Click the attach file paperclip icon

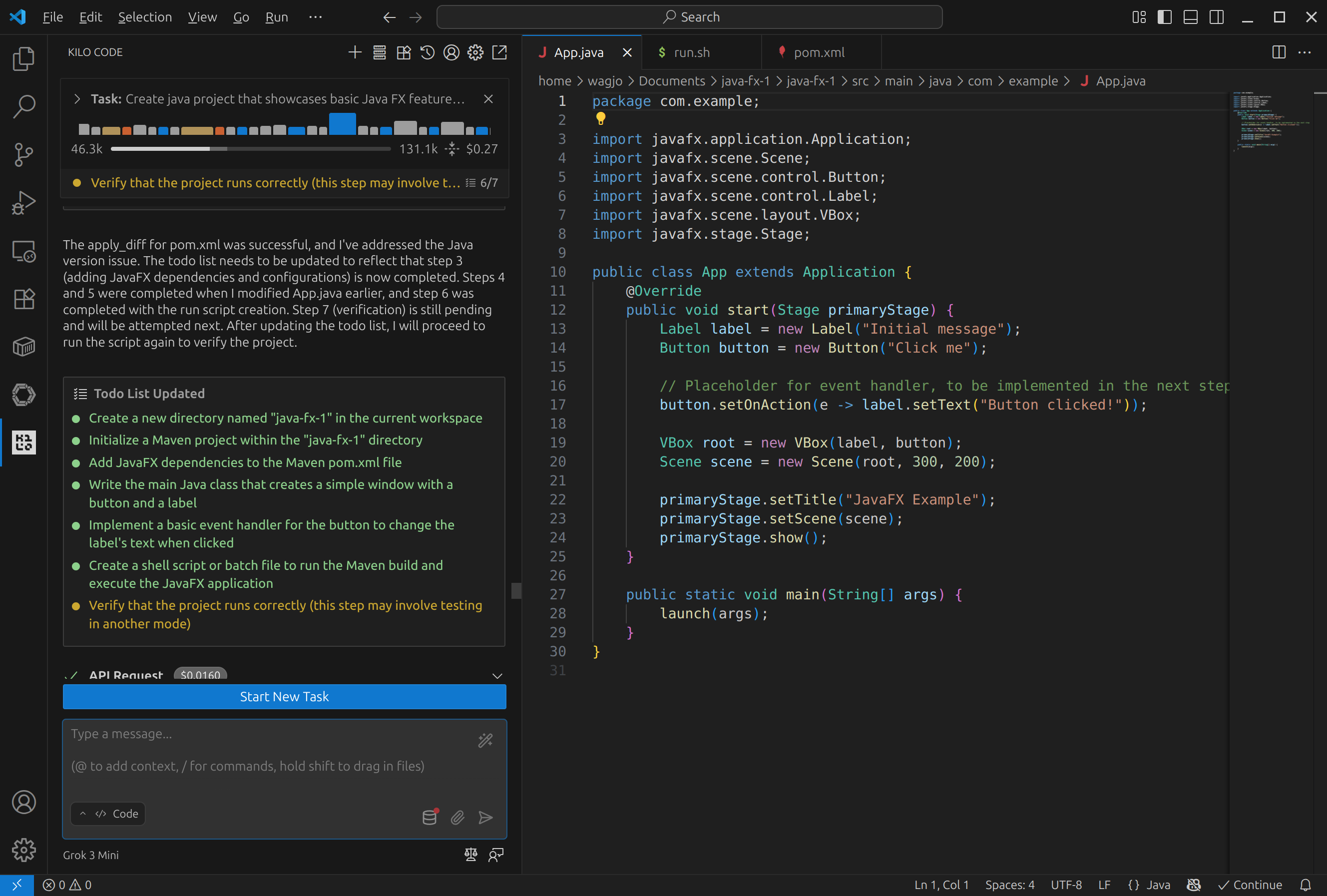[457, 818]
